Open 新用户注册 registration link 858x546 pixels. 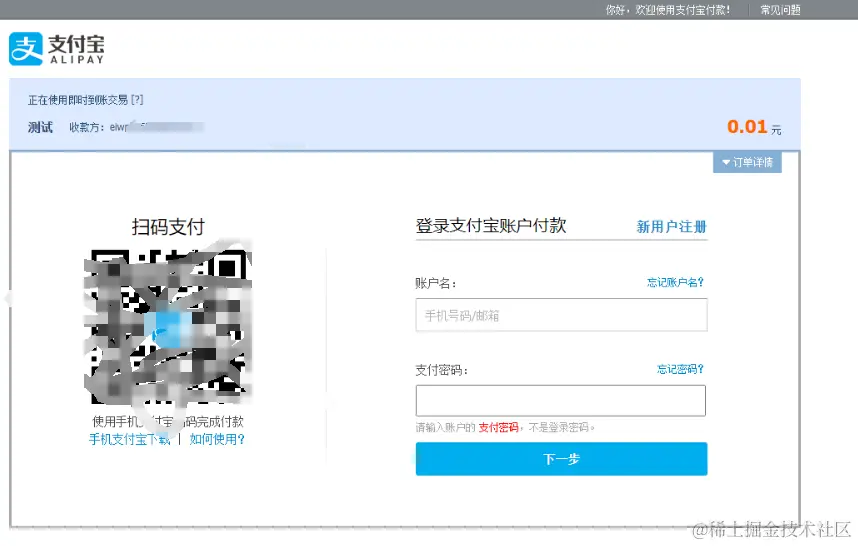pos(671,226)
